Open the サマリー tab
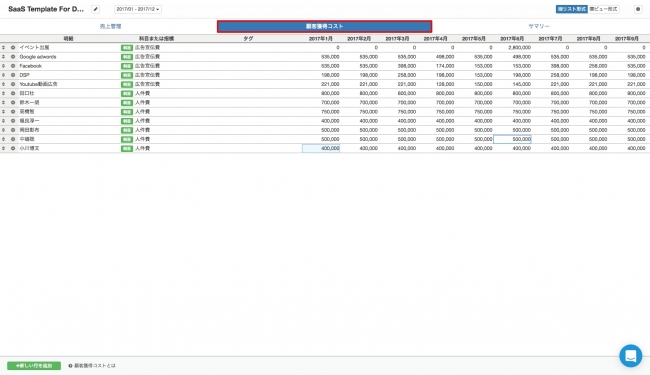Image resolution: width=650 pixels, height=375 pixels. [x=539, y=27]
